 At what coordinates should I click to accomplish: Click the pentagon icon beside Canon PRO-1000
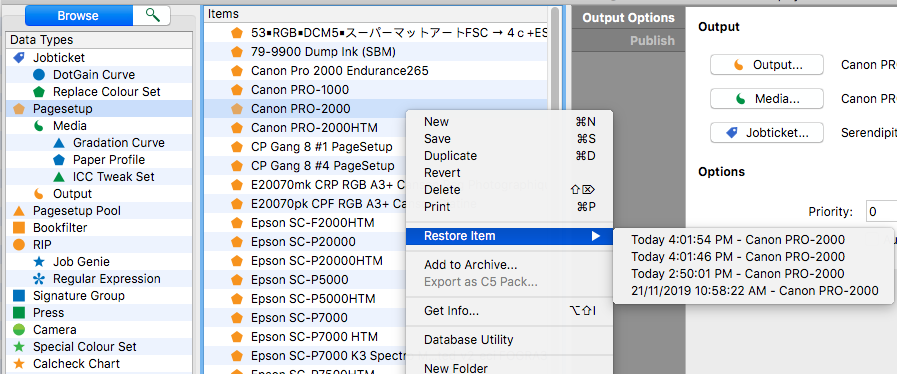(x=237, y=90)
